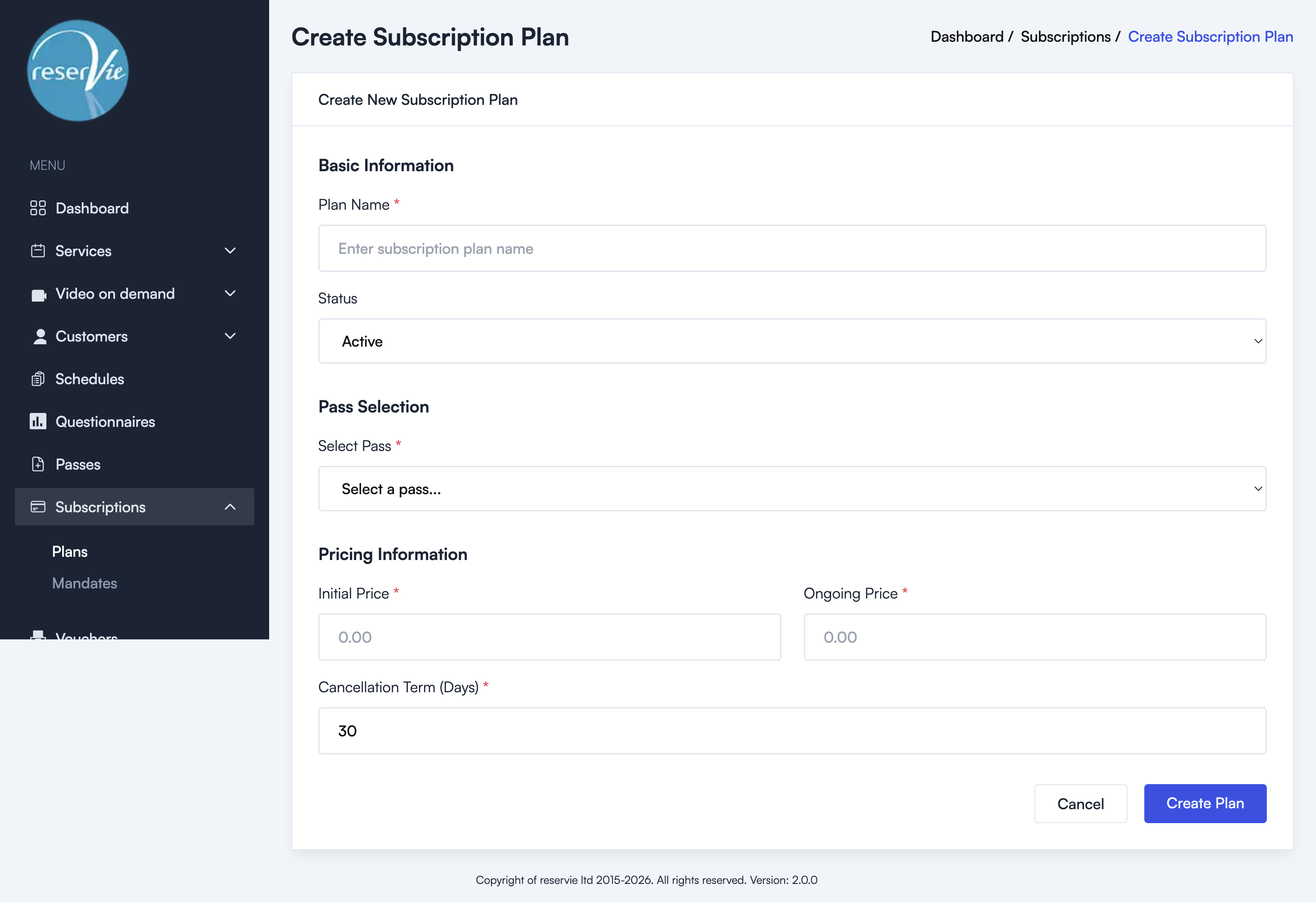The height and width of the screenshot is (902, 1316).
Task: Open Subscriptions from the breadcrumb
Action: [1065, 36]
